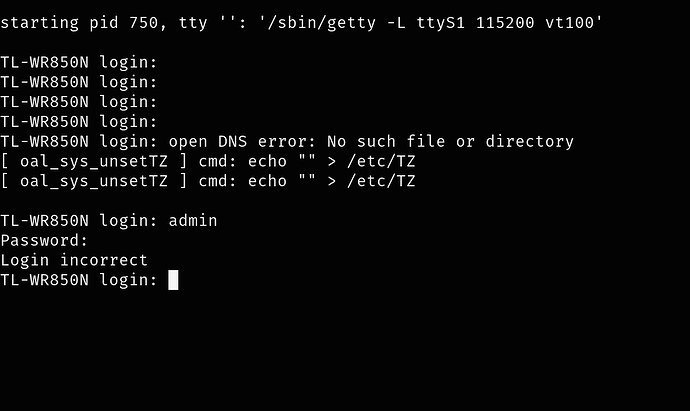This screenshot has height=411, width=690.
Task: Click the blinking cursor block at the login prompt
Action: tap(173, 280)
